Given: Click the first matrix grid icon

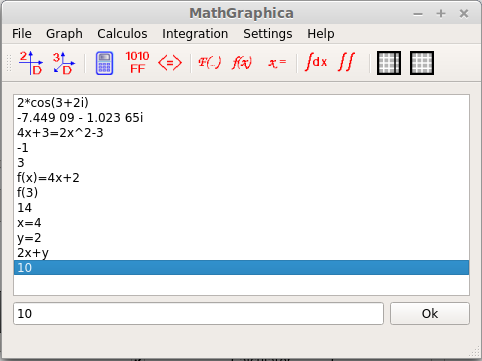Looking at the screenshot, I should click(x=389, y=63).
